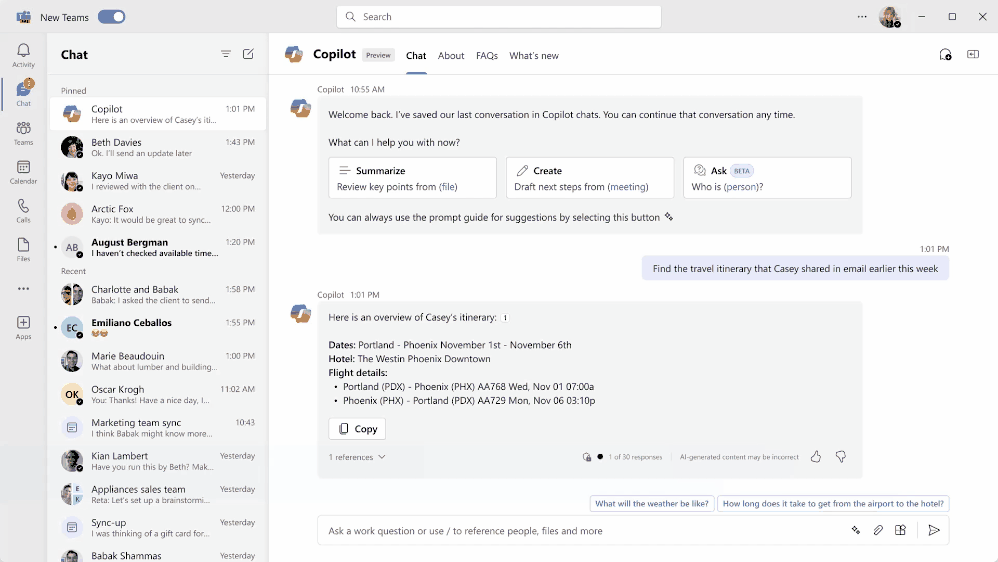Click the thumbs down feedback icon
Image resolution: width=998 pixels, height=562 pixels.
click(x=841, y=457)
